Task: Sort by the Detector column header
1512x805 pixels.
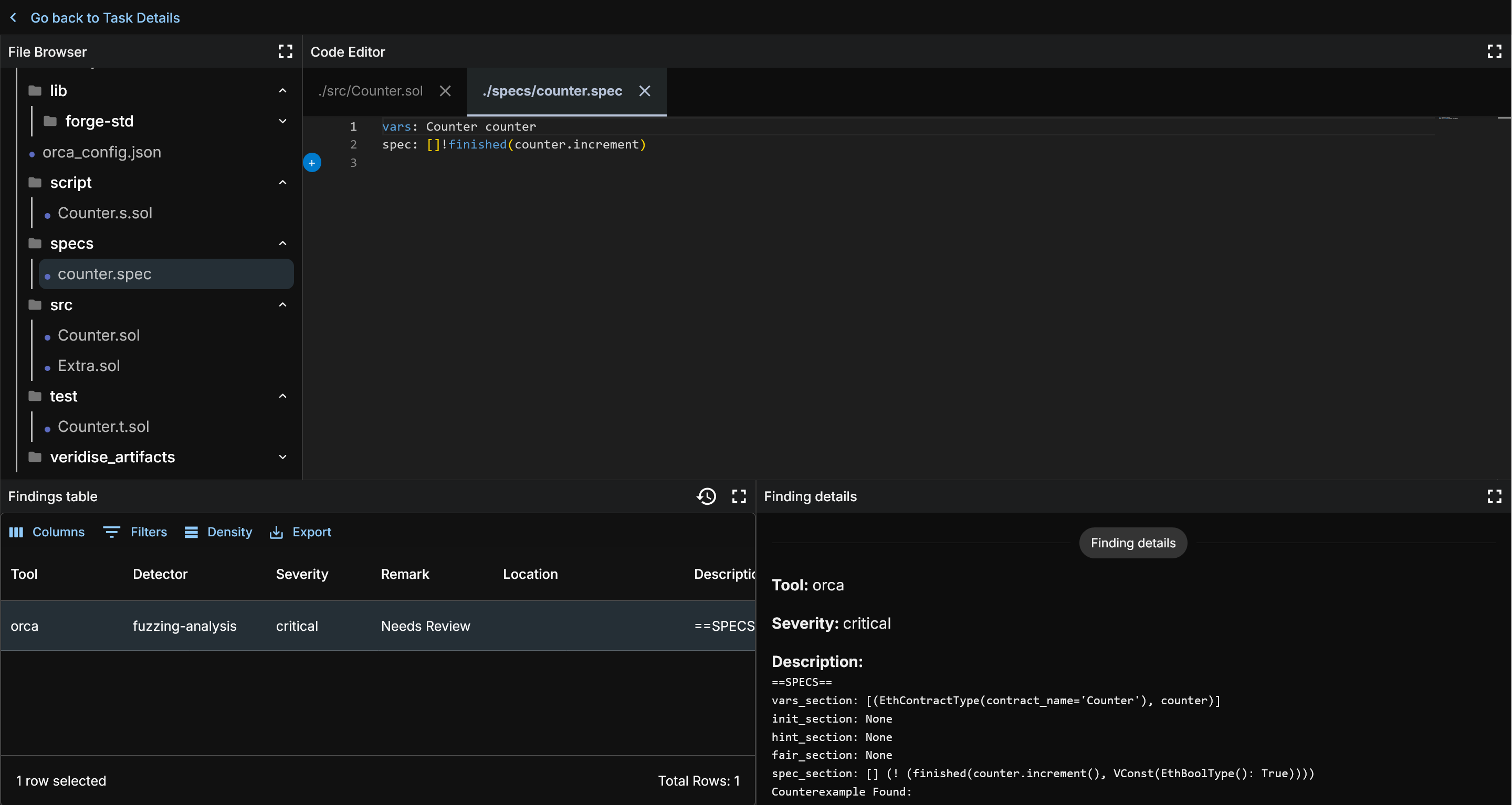Action: [x=160, y=574]
